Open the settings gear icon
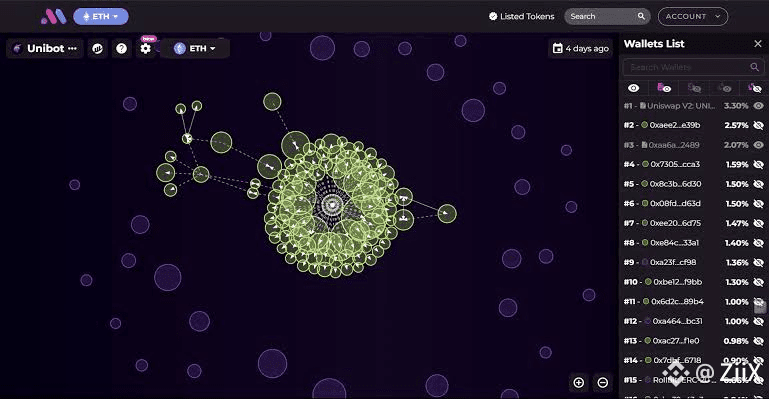 tap(145, 49)
